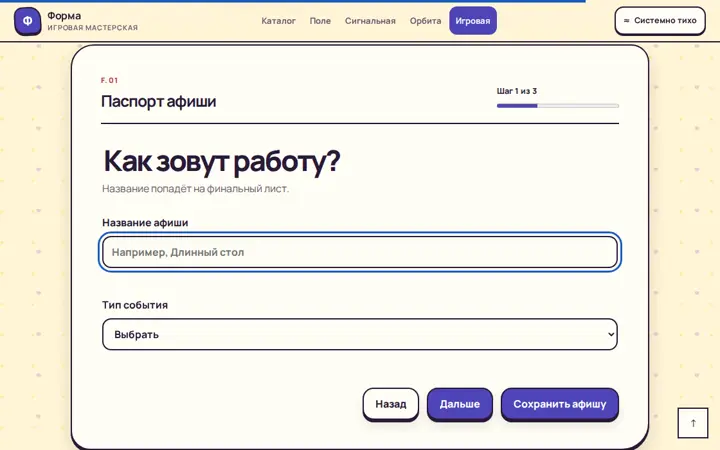
Task: Click the Игровая мастерская subtitle
Action: (x=92, y=28)
